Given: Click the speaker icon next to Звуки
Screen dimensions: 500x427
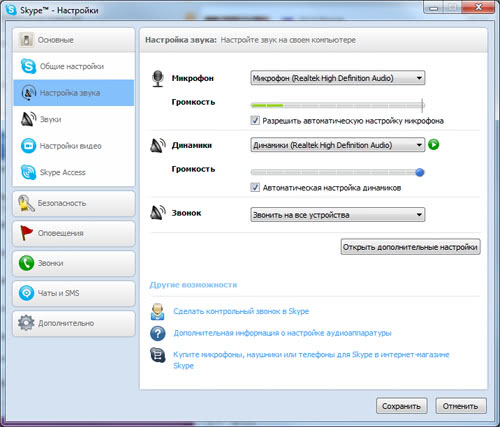Looking at the screenshot, I should click(28, 119).
